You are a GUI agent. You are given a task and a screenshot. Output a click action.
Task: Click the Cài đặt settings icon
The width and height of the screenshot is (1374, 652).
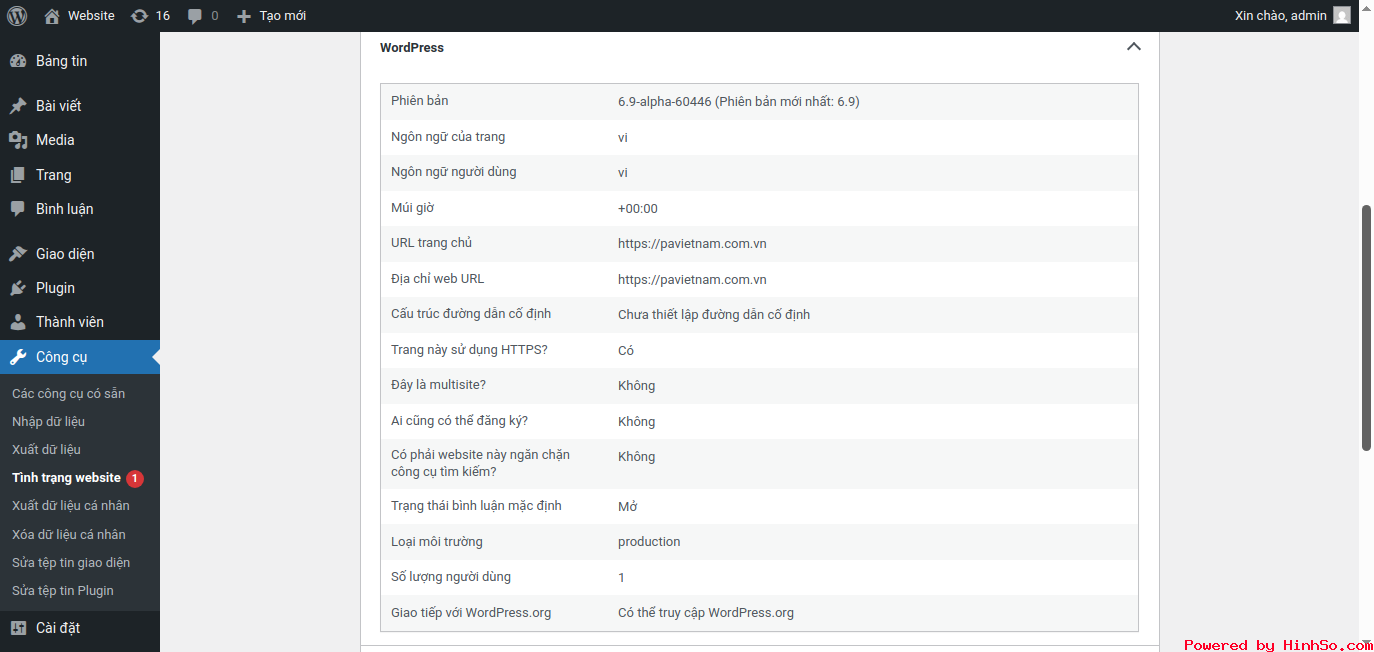click(x=18, y=628)
